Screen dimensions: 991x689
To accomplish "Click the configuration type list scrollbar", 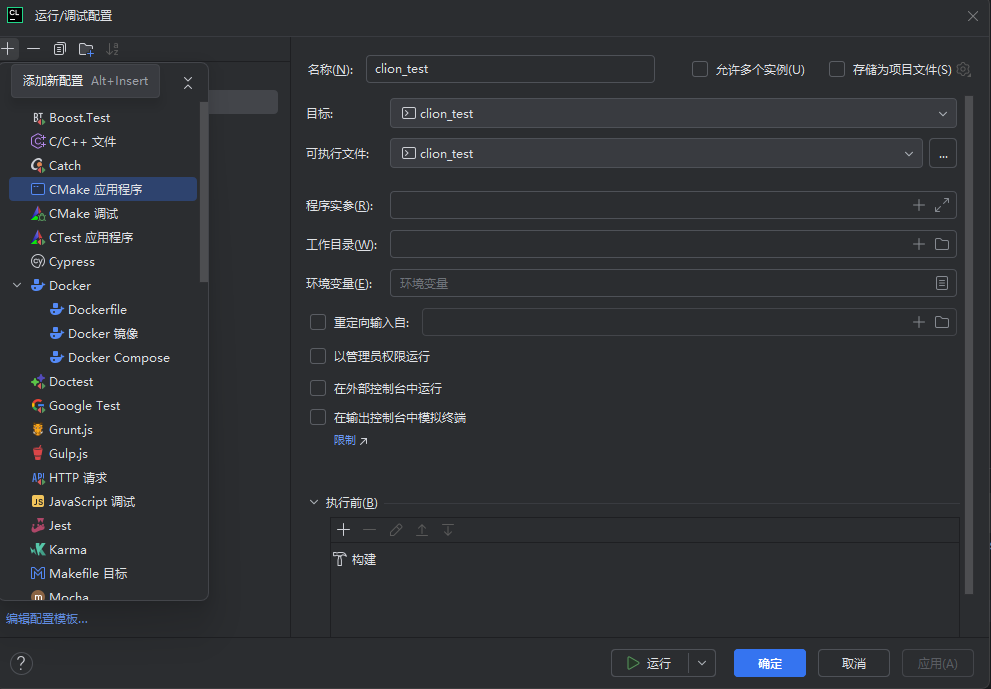I will tap(204, 192).
